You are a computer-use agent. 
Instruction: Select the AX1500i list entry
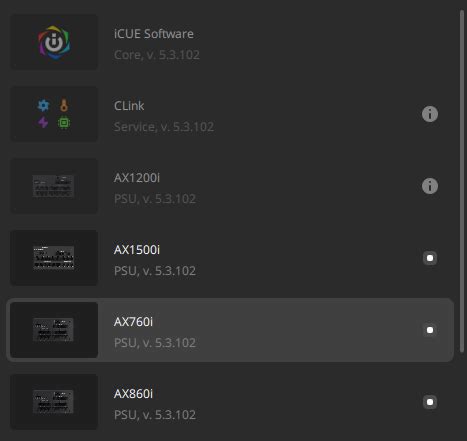tap(230, 258)
